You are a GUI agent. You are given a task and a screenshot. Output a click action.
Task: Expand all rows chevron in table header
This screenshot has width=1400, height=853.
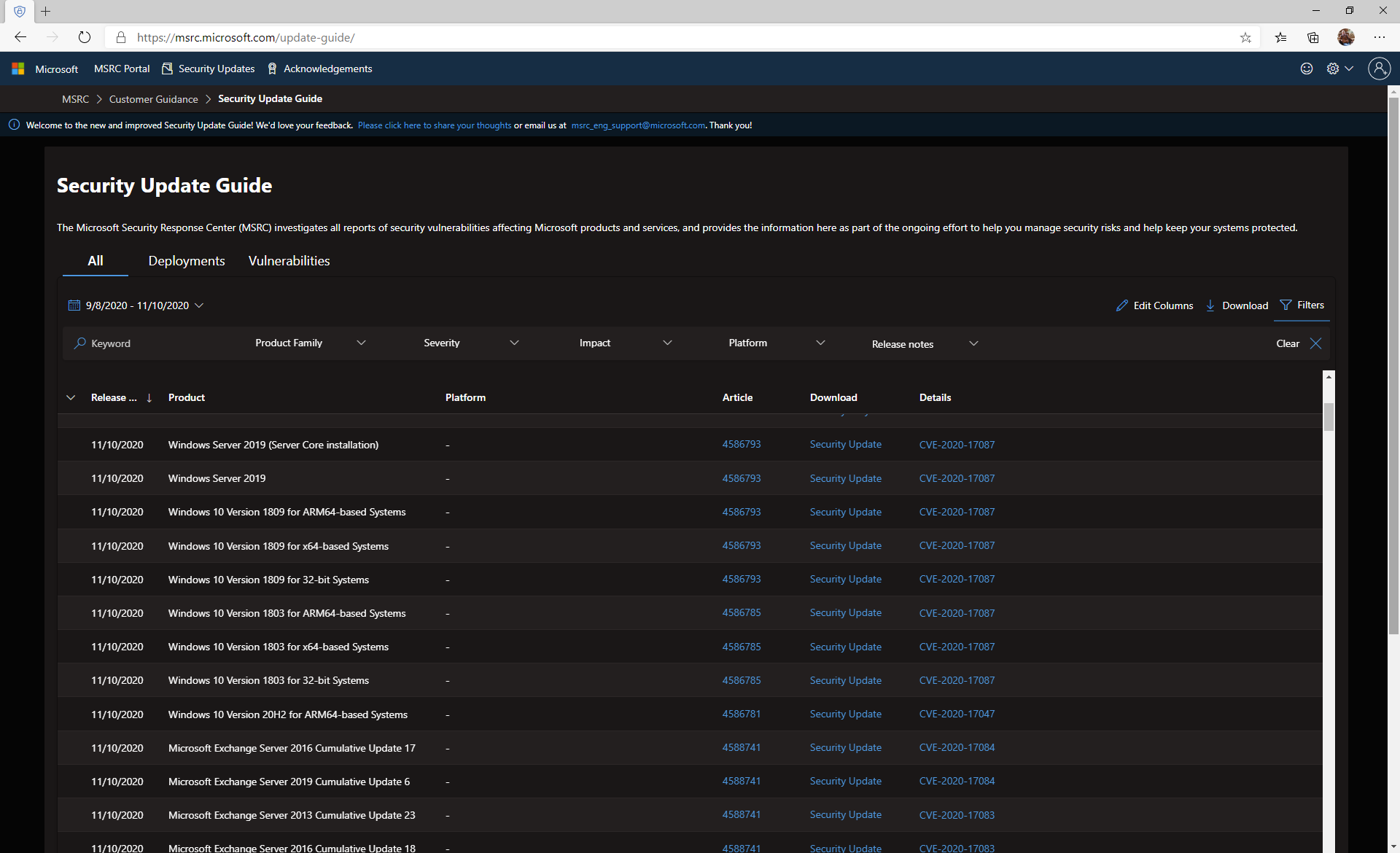coord(71,398)
